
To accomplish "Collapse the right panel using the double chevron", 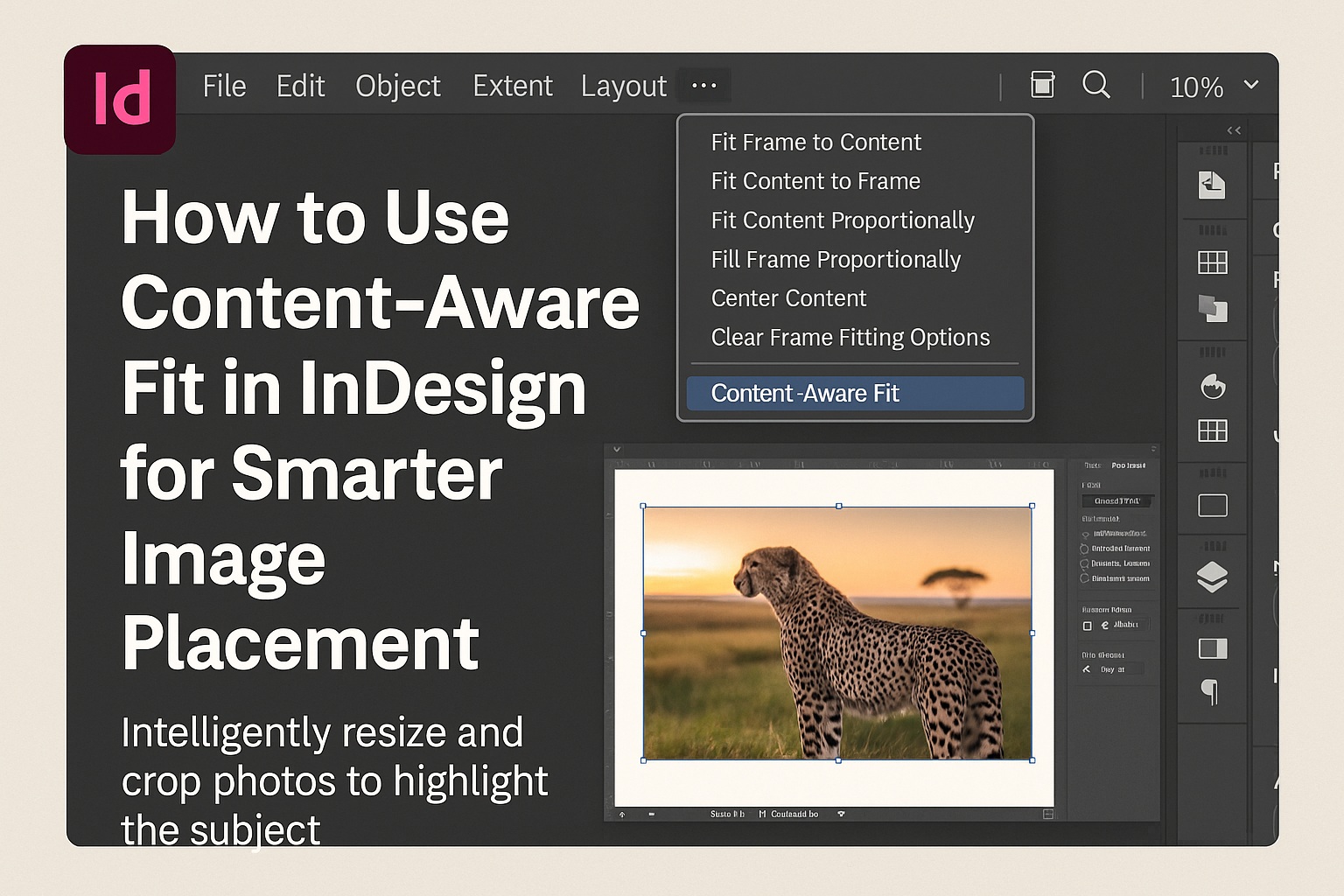I will (1234, 129).
